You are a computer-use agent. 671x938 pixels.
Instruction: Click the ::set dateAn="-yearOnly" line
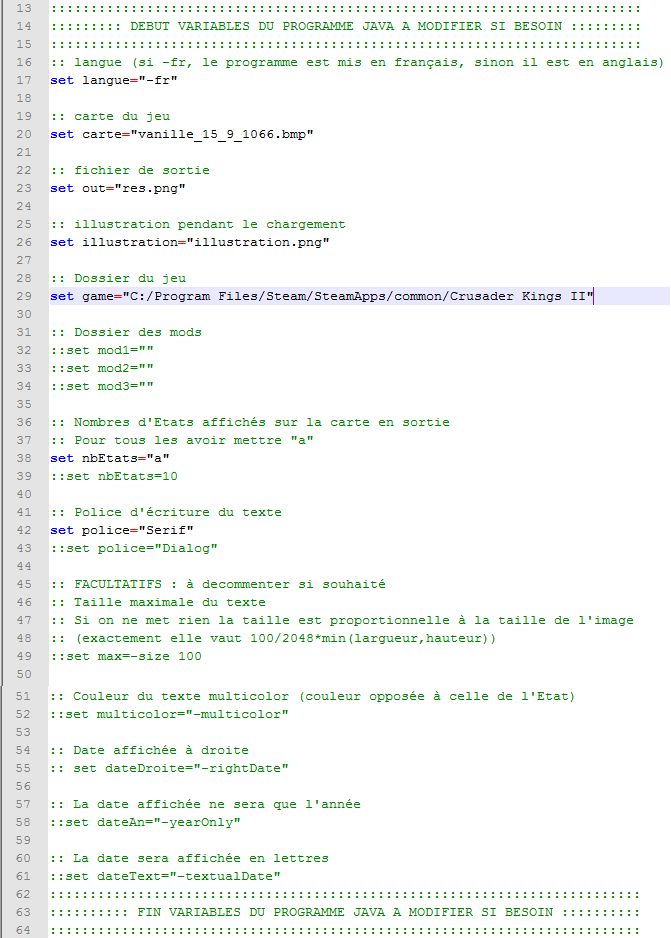coord(145,822)
